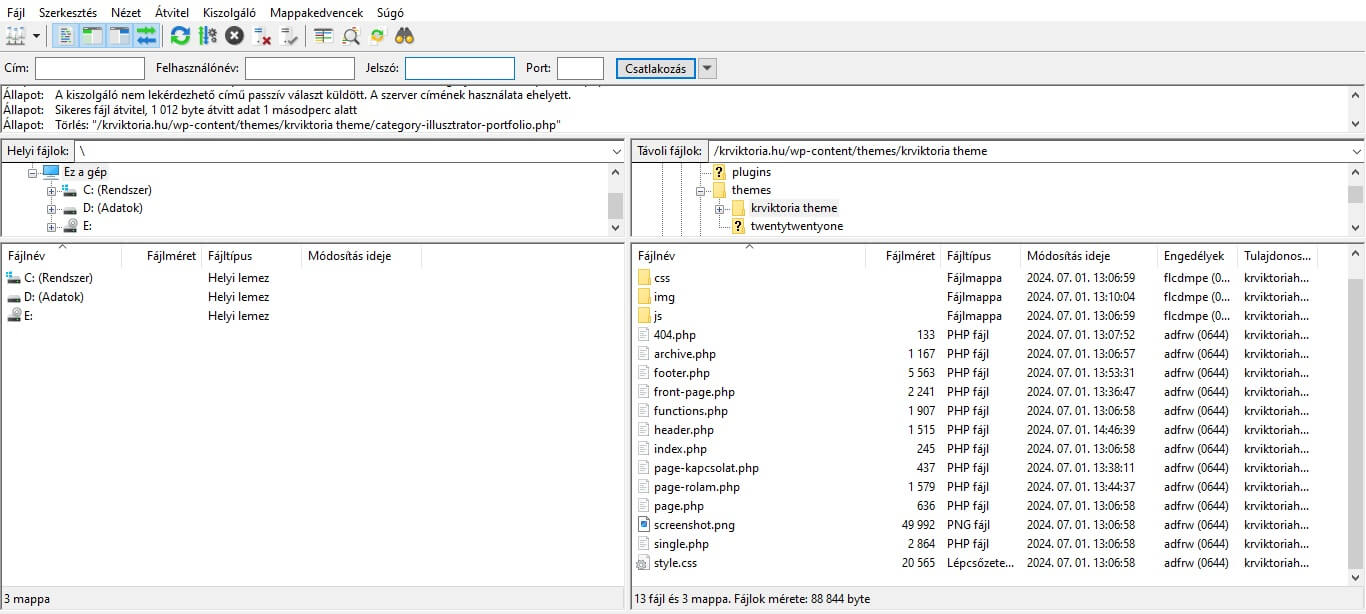This screenshot has height=614, width=1366.
Task: Click the Csatlakozás button
Action: tap(655, 68)
